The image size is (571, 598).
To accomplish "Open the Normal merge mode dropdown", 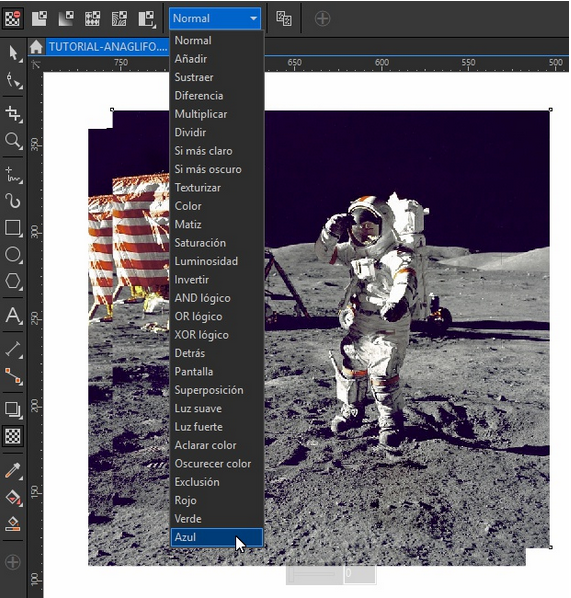I will click(x=215, y=18).
